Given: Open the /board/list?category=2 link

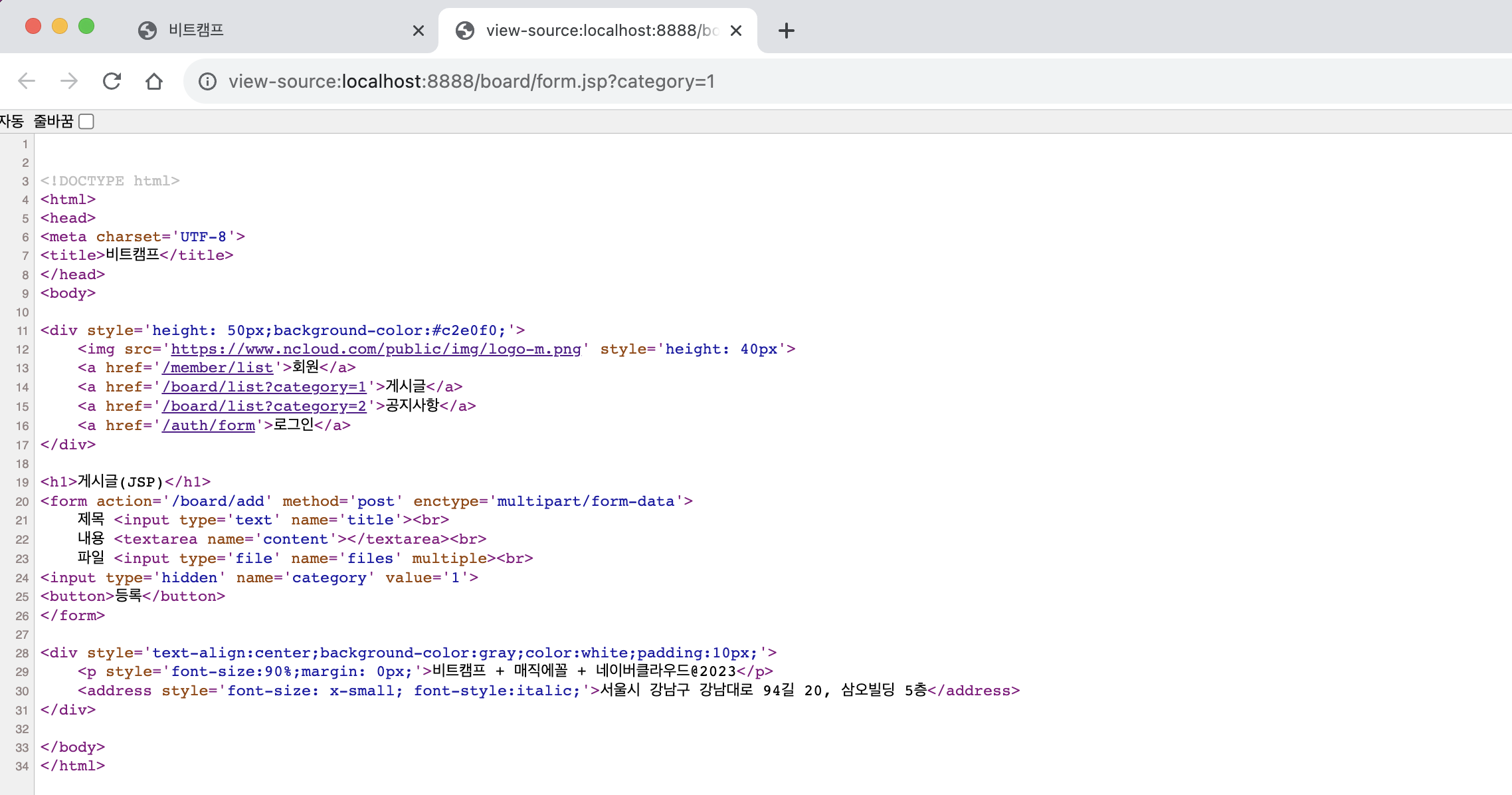Looking at the screenshot, I should (264, 406).
